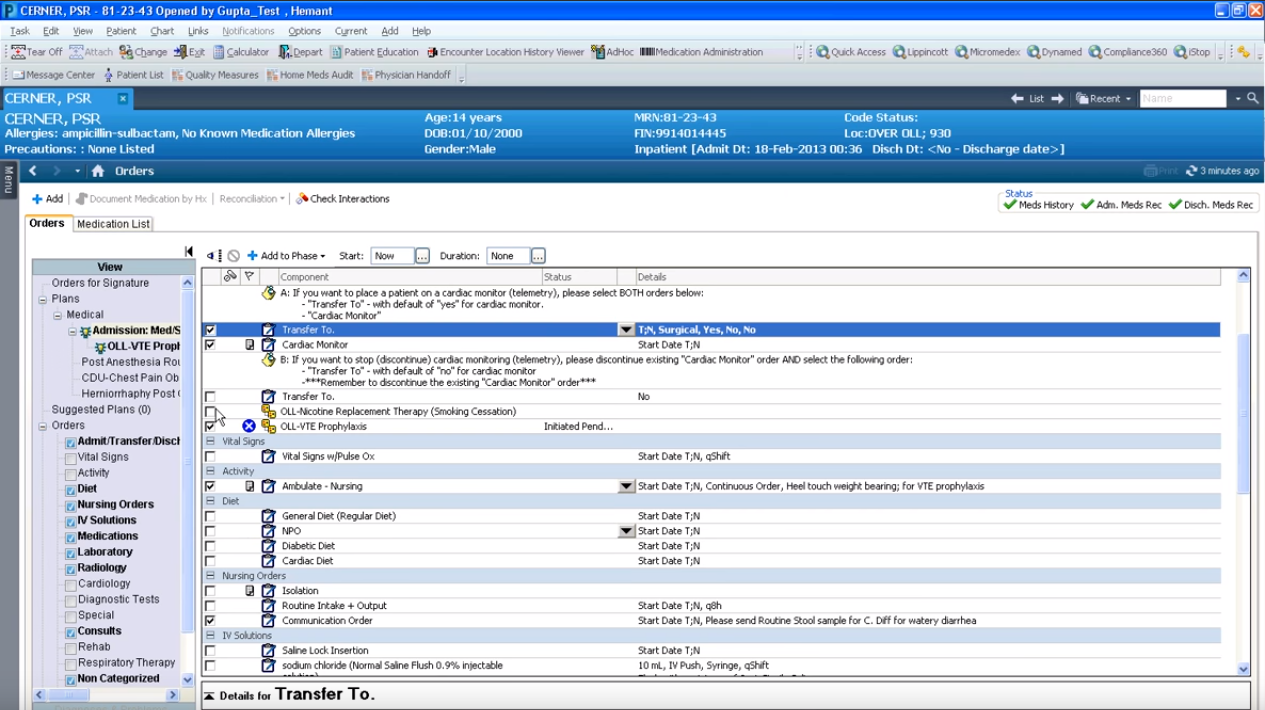Click the patient Name search field
This screenshot has height=710, width=1265.
pos(1182,99)
